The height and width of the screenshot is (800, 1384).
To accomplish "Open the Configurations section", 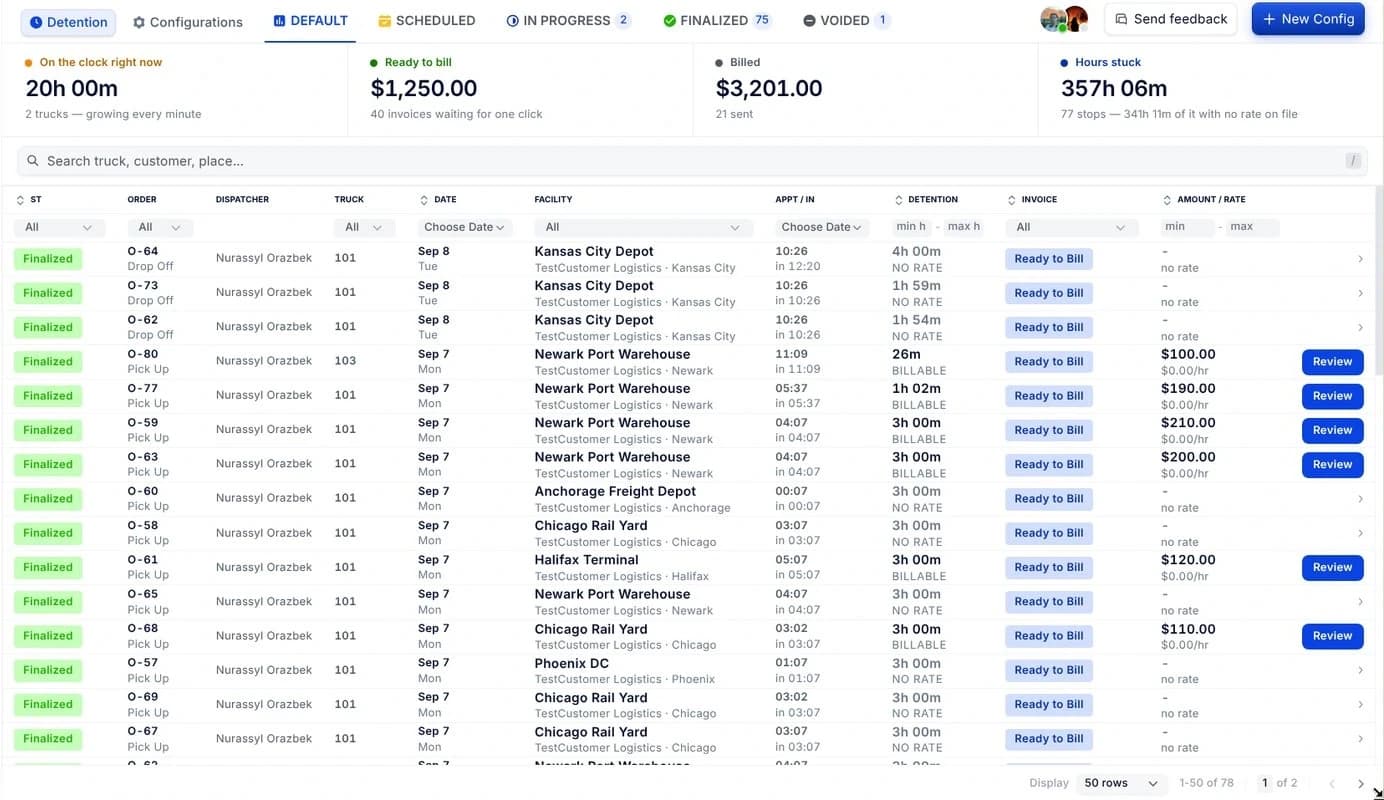I will (x=188, y=22).
